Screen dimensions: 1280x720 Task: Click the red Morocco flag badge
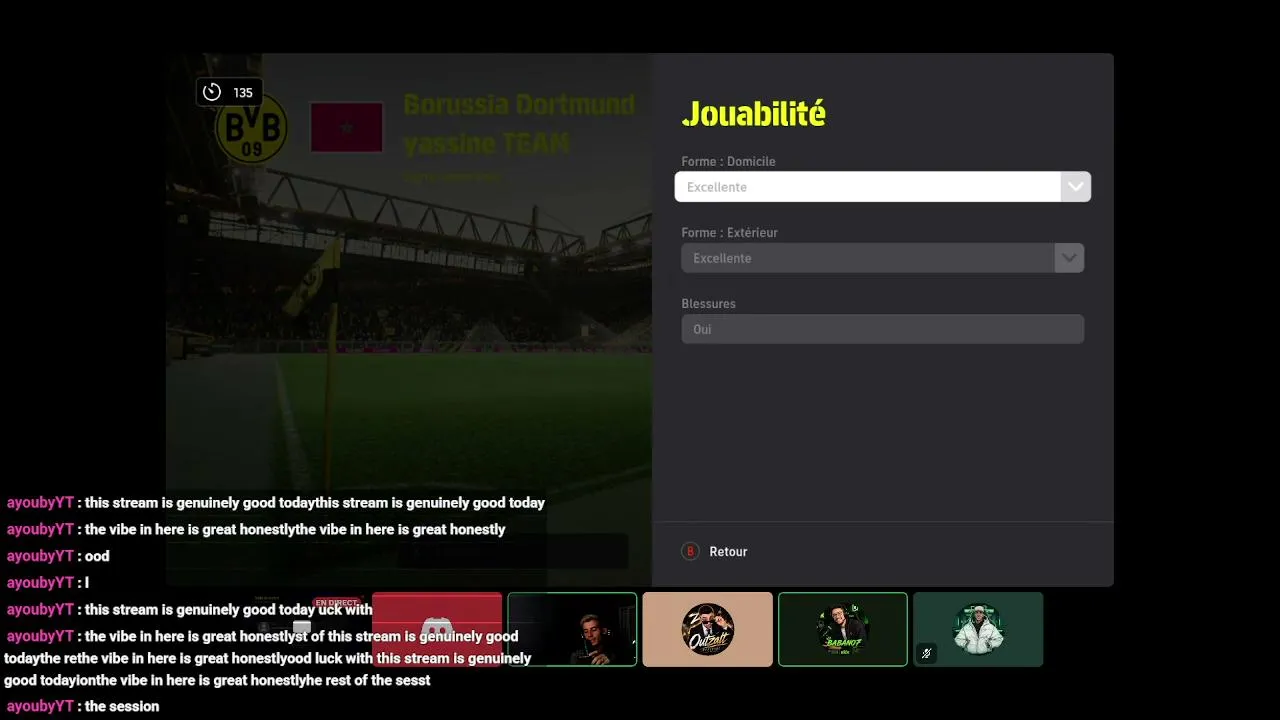point(347,127)
